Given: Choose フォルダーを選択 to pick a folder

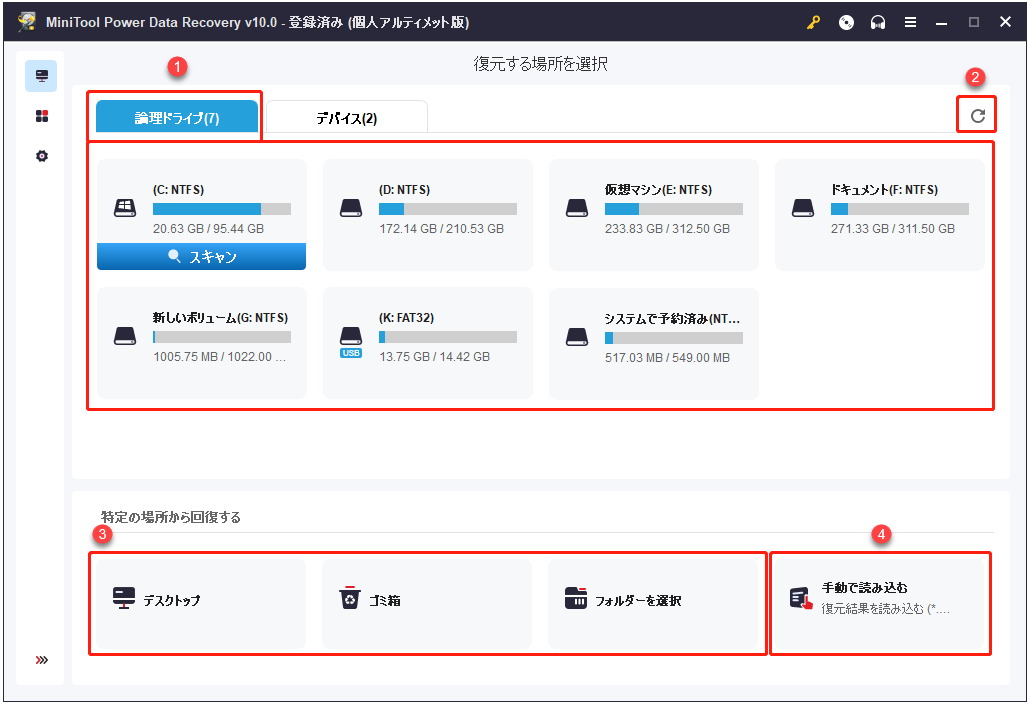Looking at the screenshot, I should pyautogui.click(x=653, y=603).
